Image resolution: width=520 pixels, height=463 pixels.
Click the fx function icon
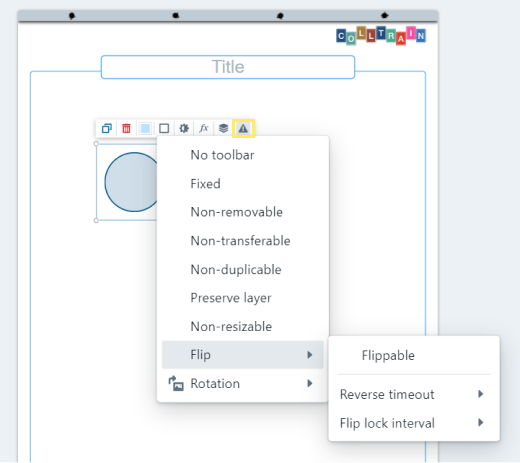(204, 128)
